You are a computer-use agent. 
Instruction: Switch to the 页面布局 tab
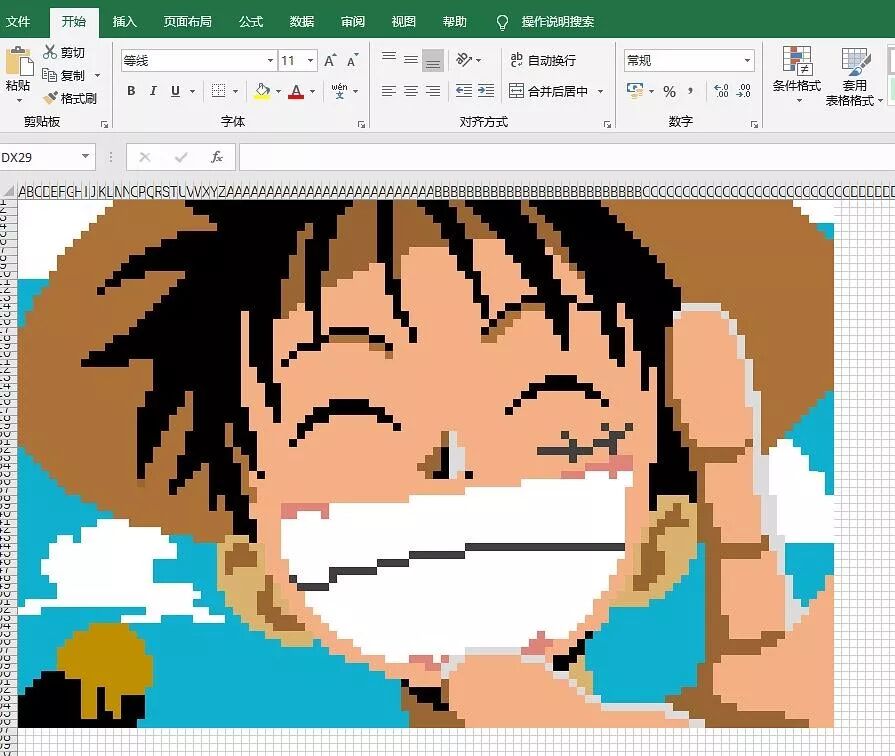187,22
